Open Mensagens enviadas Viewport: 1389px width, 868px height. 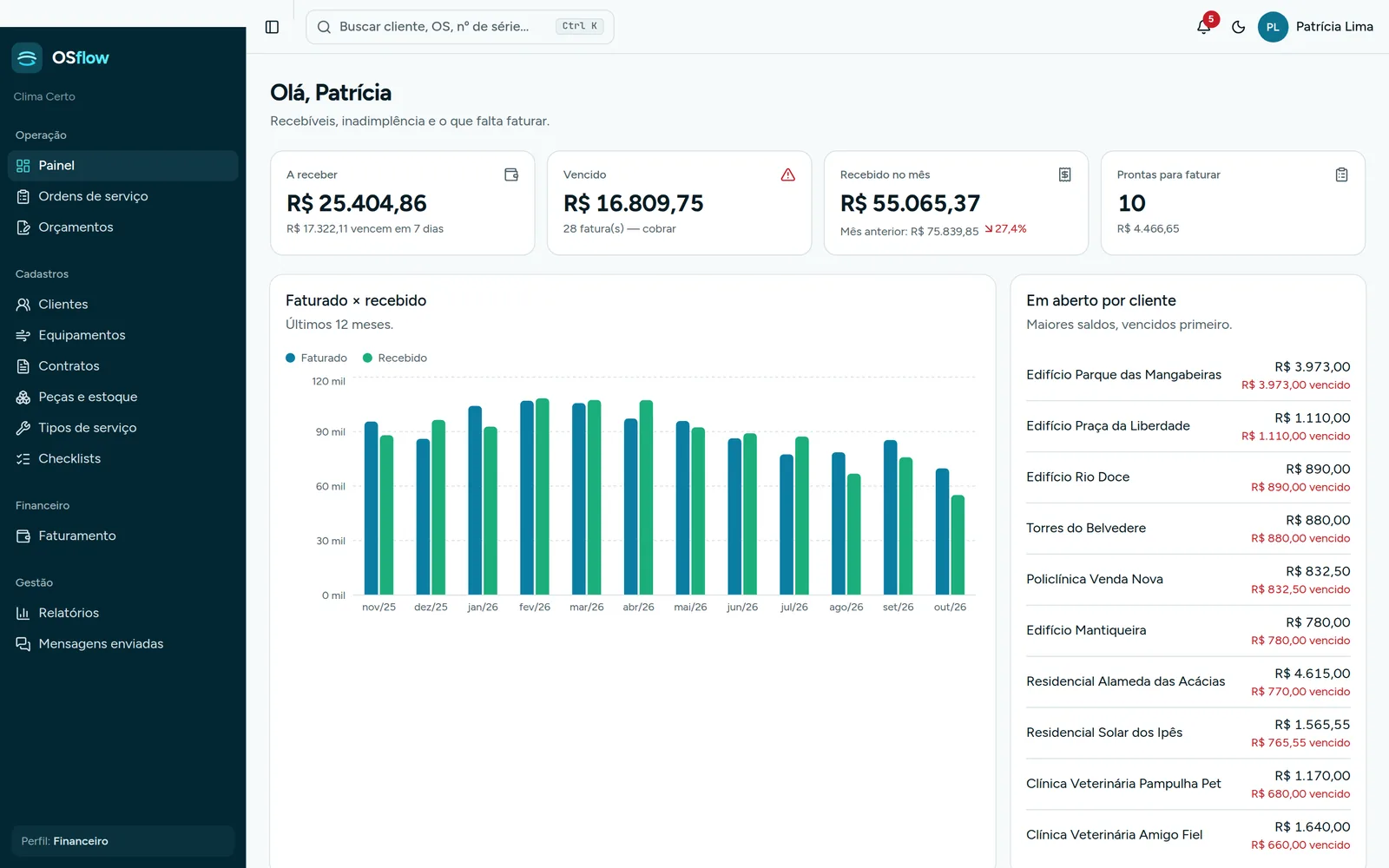[122, 644]
